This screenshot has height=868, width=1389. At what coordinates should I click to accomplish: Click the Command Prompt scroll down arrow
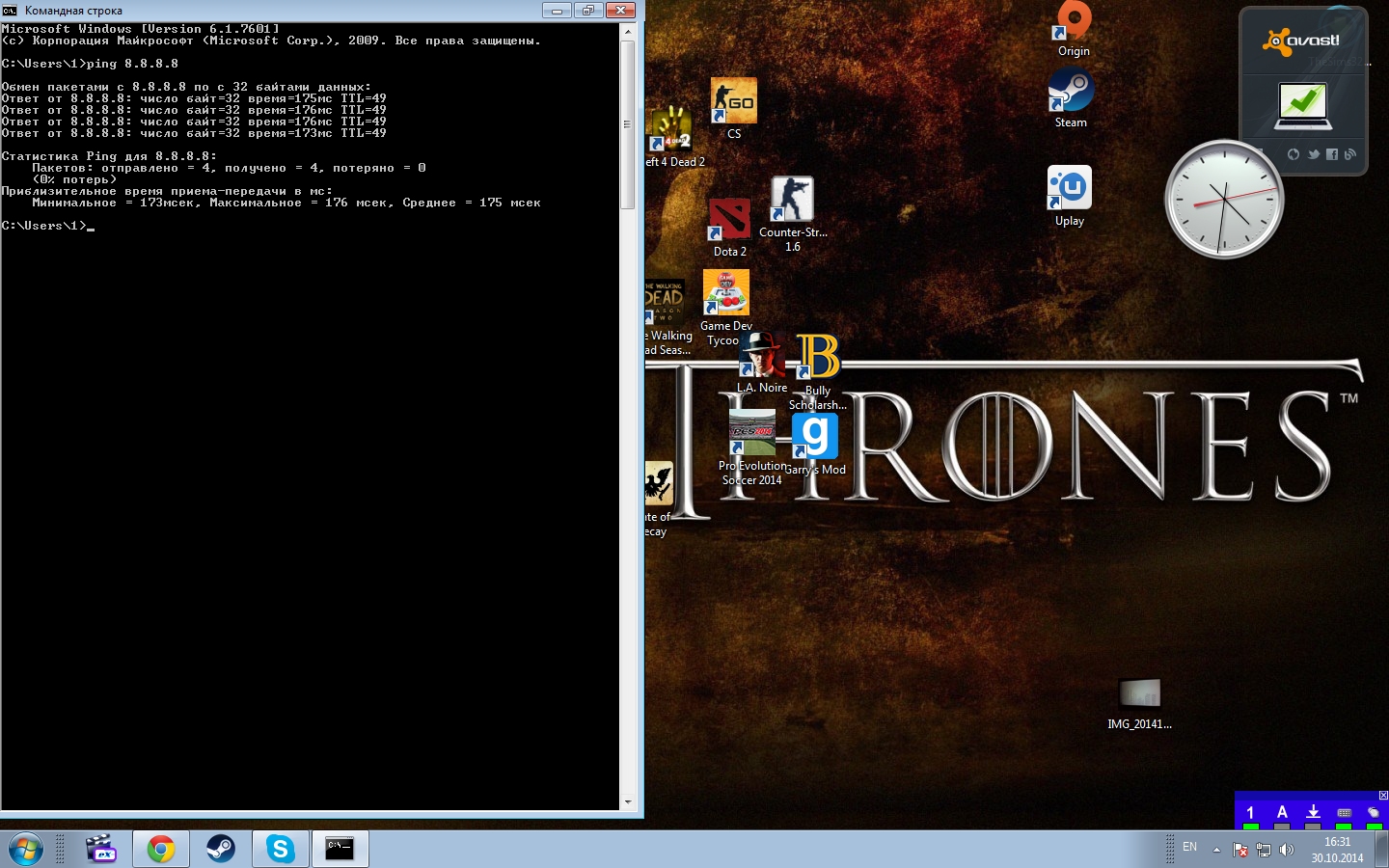[628, 801]
